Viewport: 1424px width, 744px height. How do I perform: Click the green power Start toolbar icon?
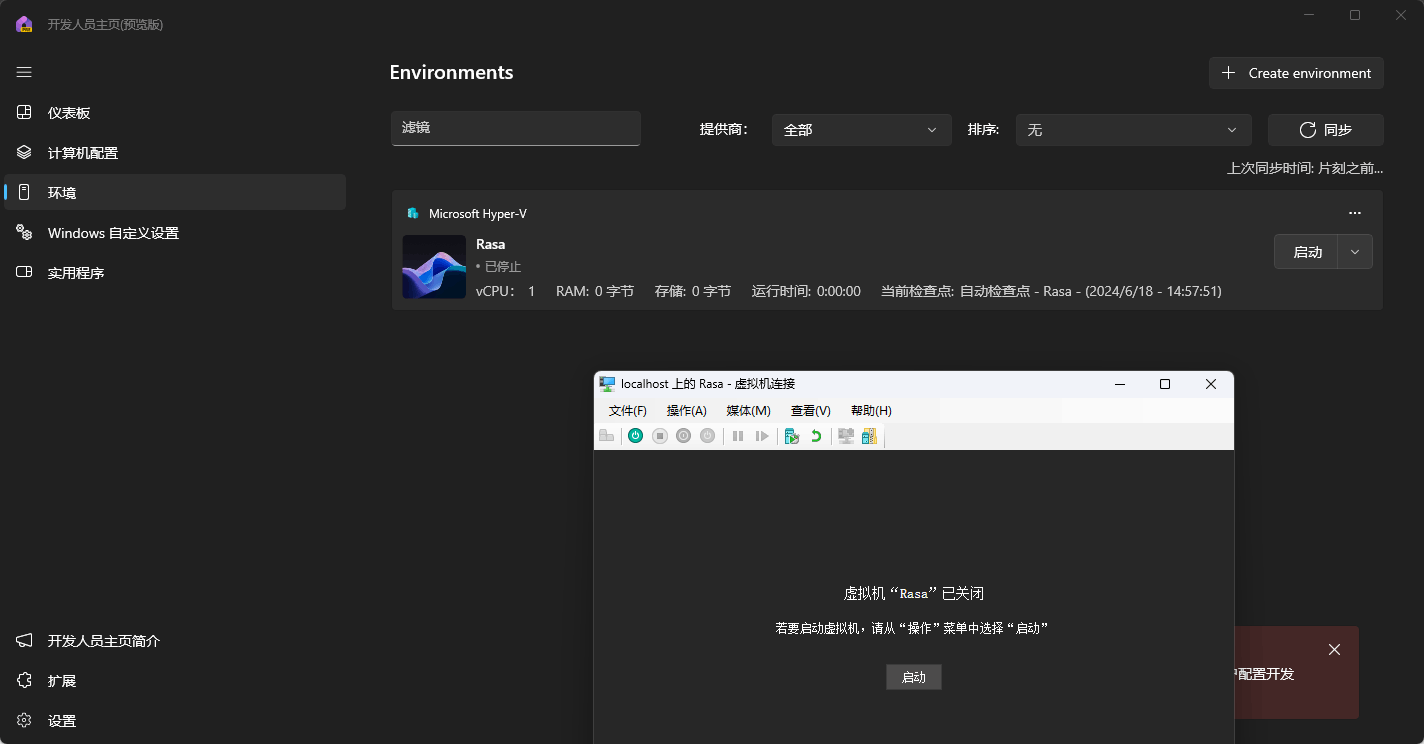(635, 436)
